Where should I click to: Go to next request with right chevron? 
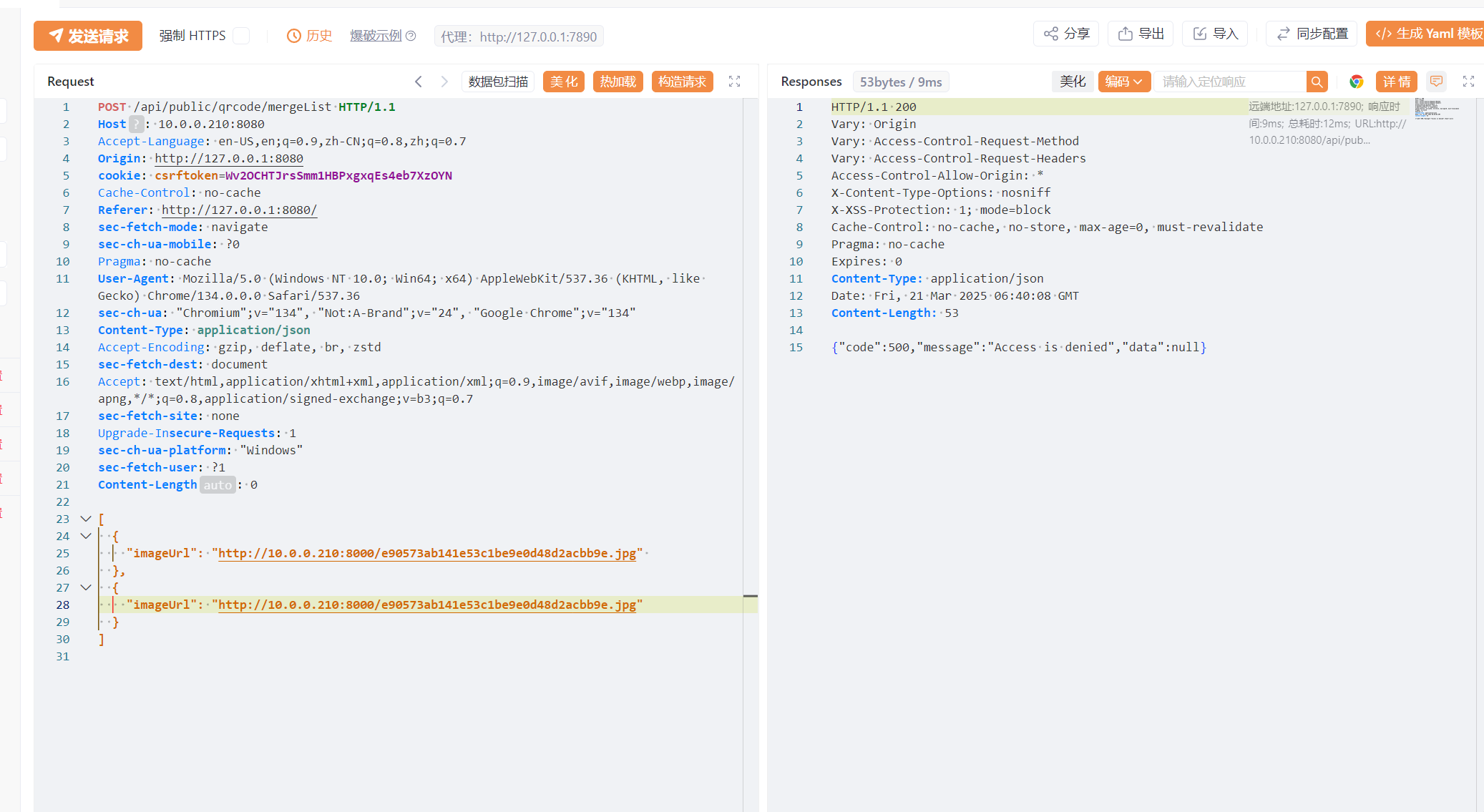click(x=444, y=82)
